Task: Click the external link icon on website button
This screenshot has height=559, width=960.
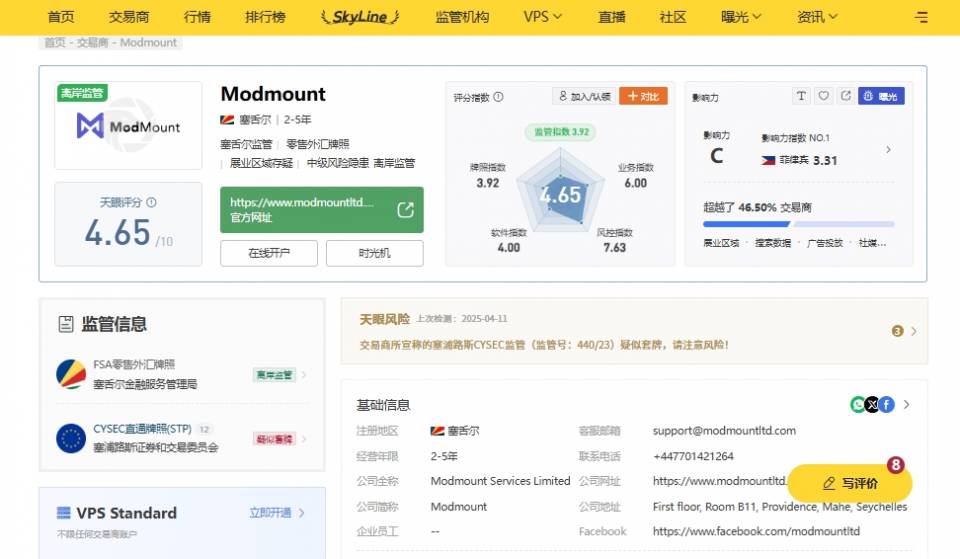Action: pyautogui.click(x=405, y=209)
